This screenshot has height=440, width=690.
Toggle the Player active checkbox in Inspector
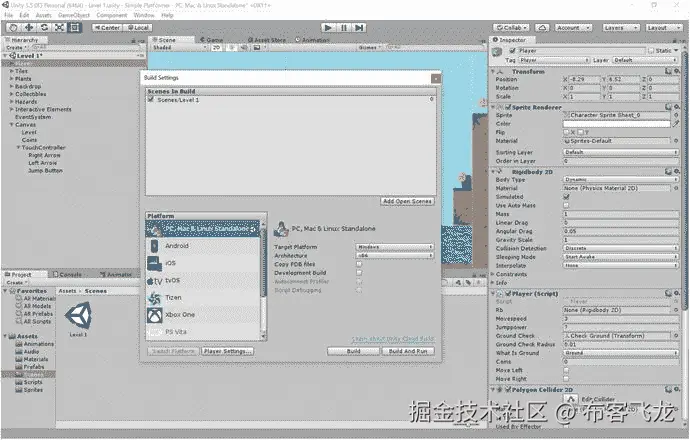(512, 51)
